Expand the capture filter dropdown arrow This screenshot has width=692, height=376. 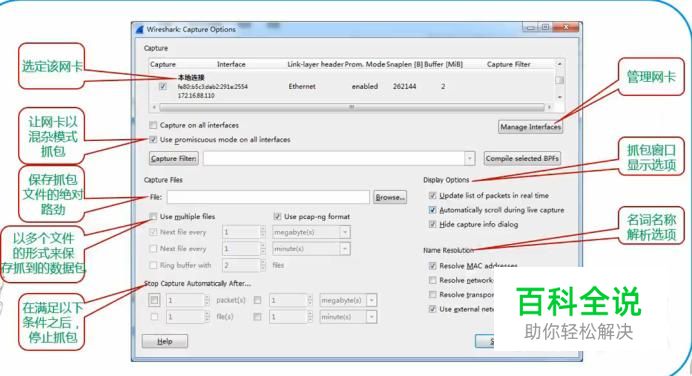[x=470, y=158]
